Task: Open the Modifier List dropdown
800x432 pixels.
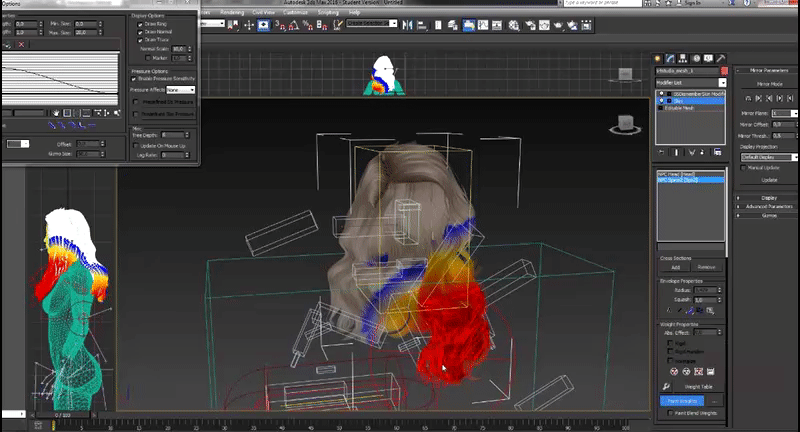Action: coord(690,83)
